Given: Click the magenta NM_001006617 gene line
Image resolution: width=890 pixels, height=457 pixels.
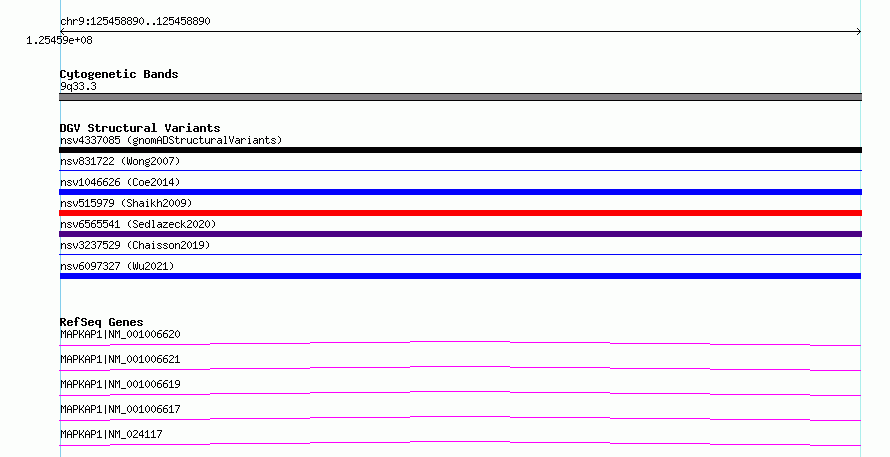Looking at the screenshot, I should (x=460, y=418).
